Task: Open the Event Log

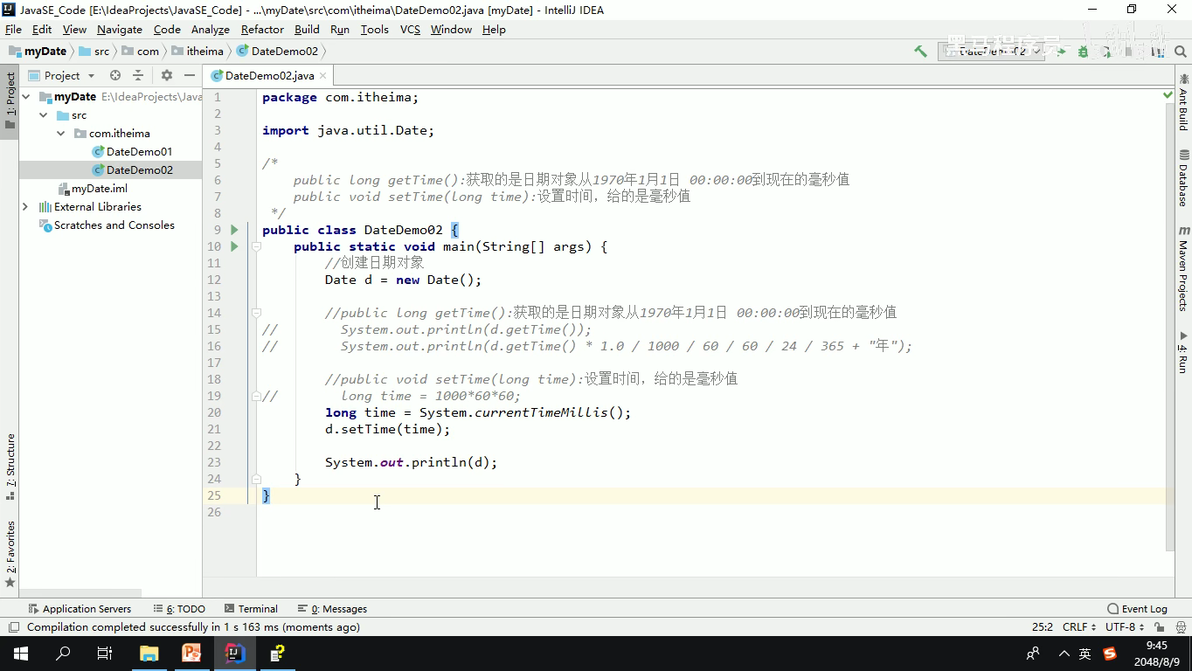Action: click(1137, 609)
